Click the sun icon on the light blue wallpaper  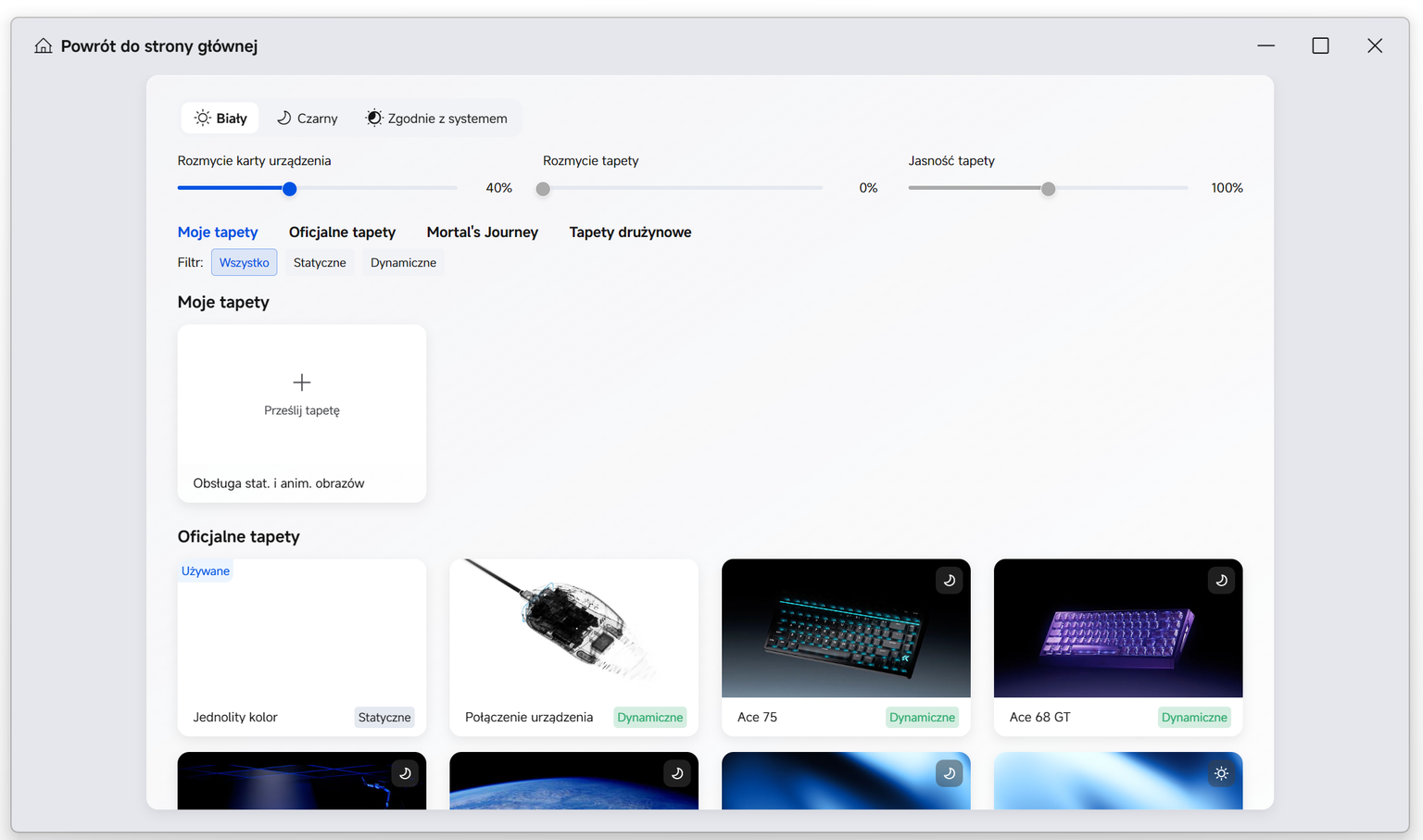(1221, 773)
